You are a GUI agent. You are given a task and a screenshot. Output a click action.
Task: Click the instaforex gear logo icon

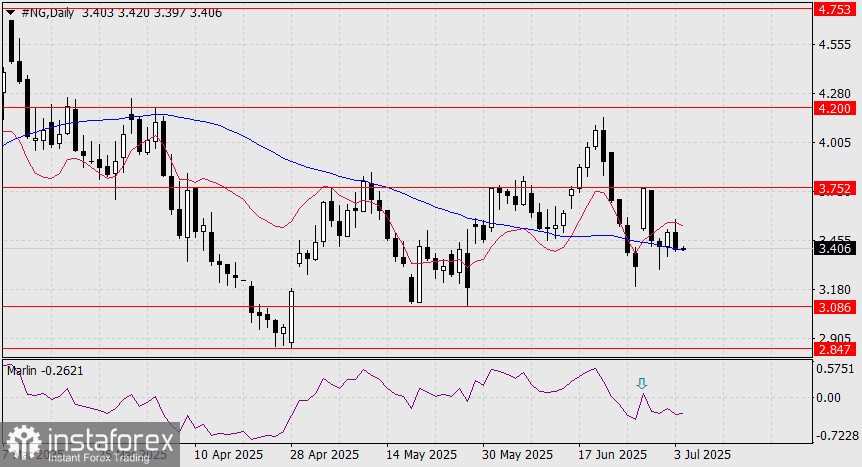(24, 442)
